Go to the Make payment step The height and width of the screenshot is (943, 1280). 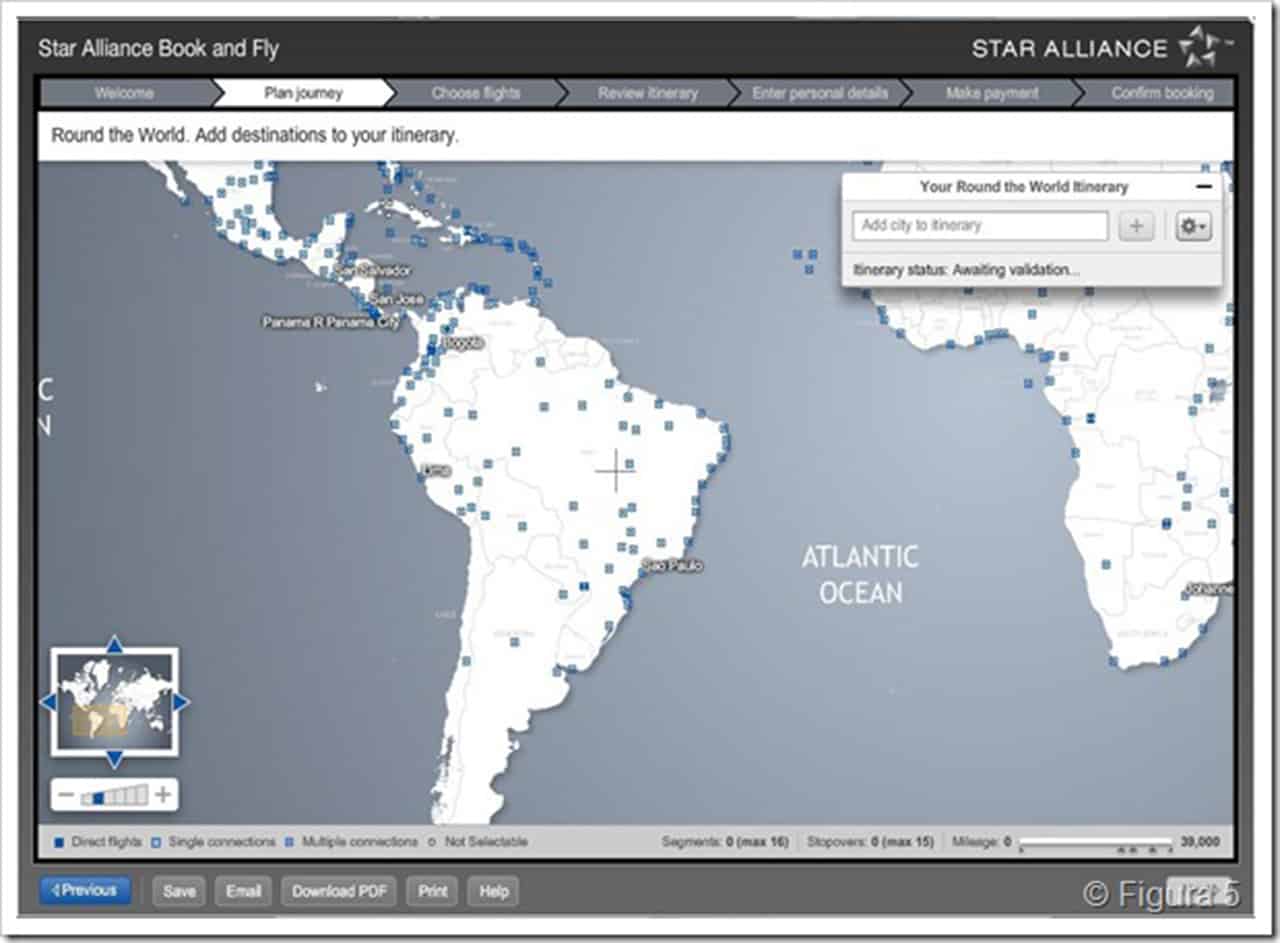coord(992,93)
